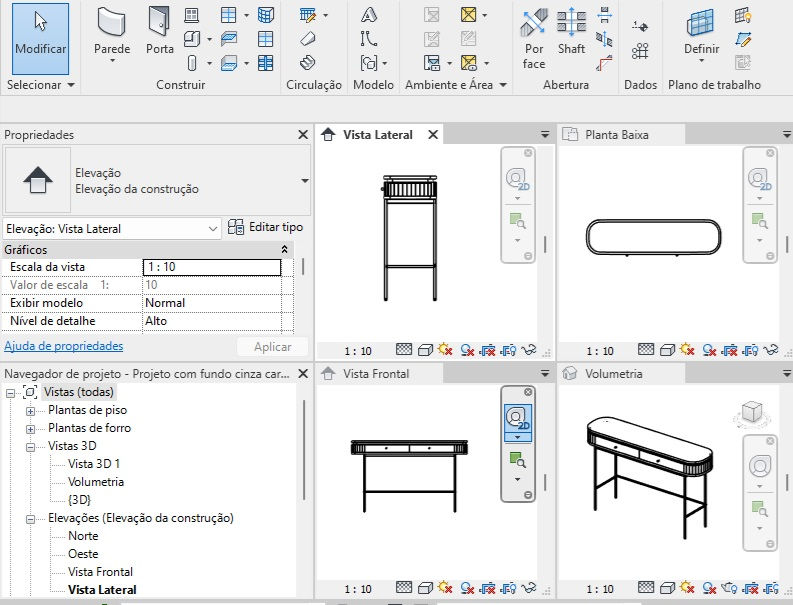Image resolution: width=793 pixels, height=605 pixels.
Task: Select the Coluna (column) tool icon
Action: (192, 63)
